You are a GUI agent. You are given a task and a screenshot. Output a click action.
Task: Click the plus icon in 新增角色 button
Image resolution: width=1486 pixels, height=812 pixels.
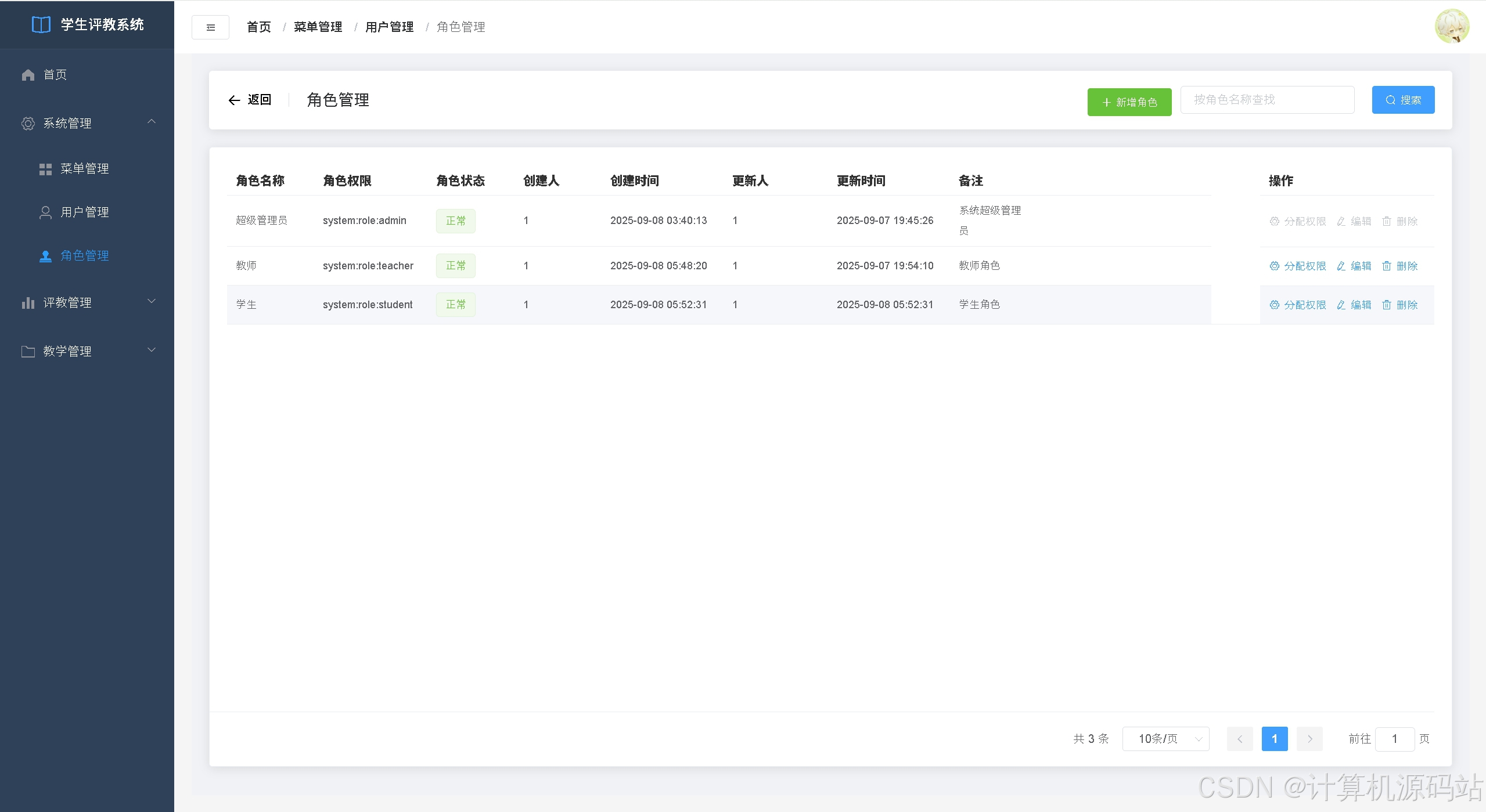[x=1106, y=103]
